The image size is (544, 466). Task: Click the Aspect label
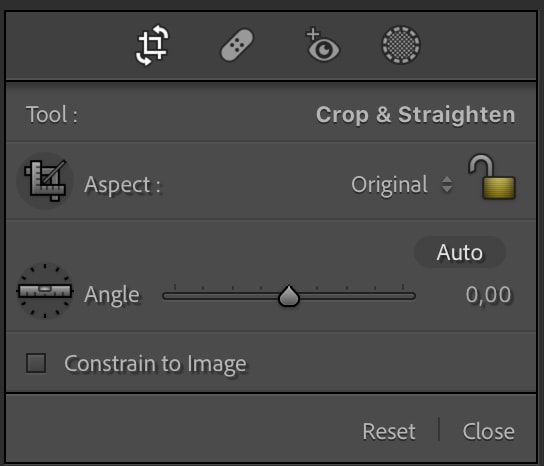[x=122, y=185]
